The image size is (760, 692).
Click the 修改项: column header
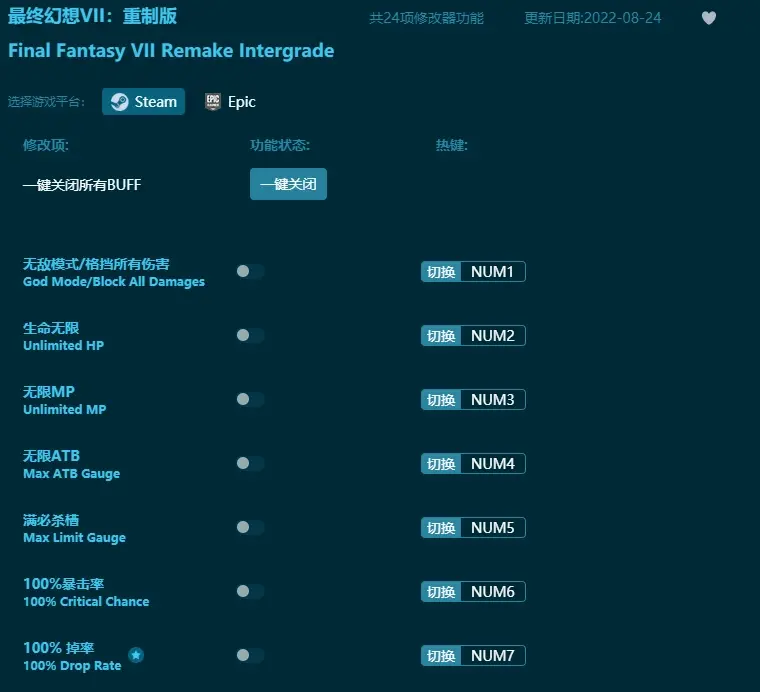tap(46, 145)
